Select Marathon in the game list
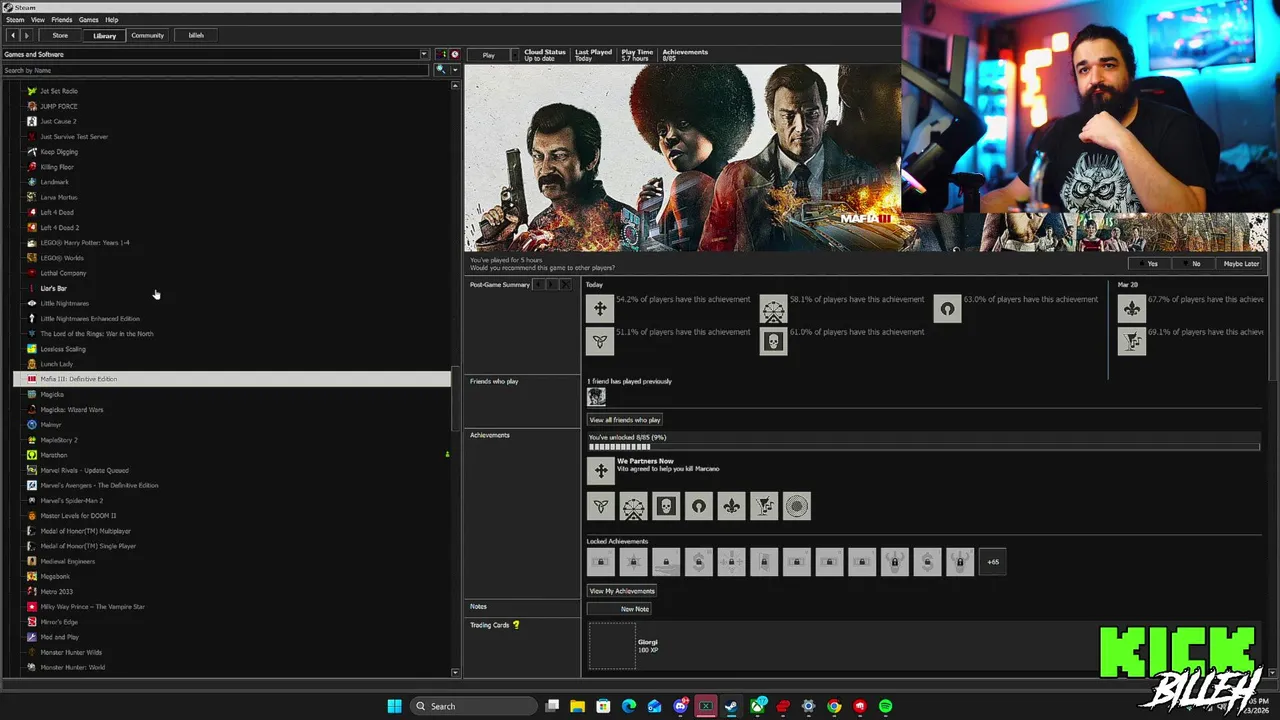This screenshot has height=720, width=1280. [x=54, y=455]
